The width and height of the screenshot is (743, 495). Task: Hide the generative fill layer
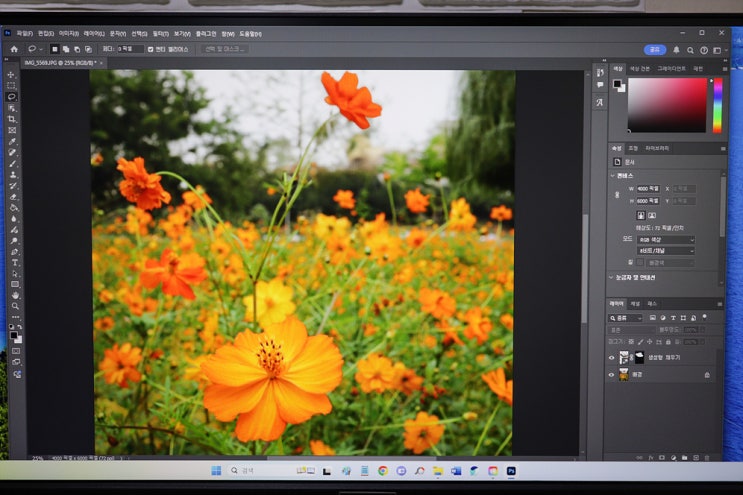pyautogui.click(x=612, y=357)
